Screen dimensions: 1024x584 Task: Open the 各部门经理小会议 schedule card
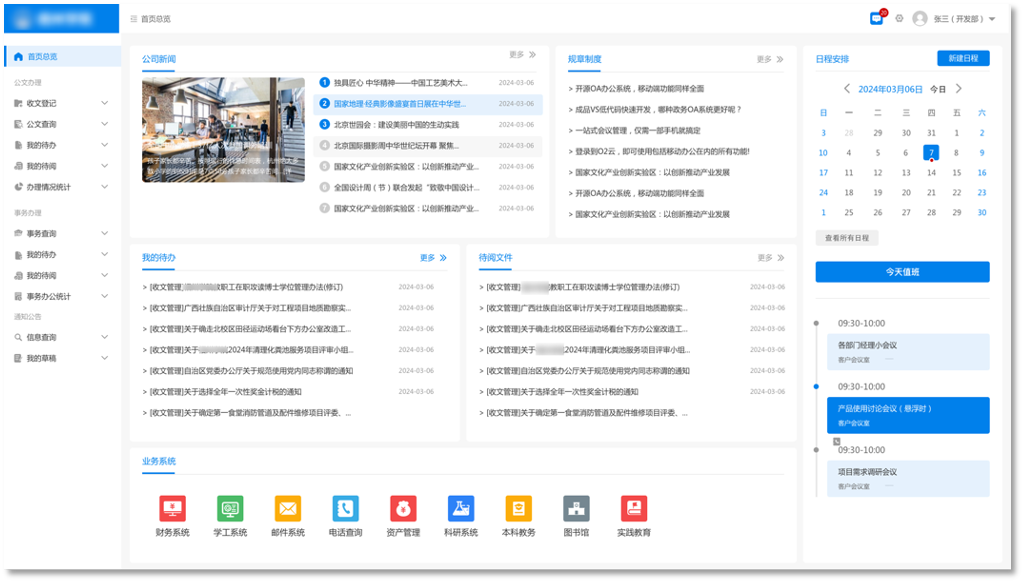point(908,351)
